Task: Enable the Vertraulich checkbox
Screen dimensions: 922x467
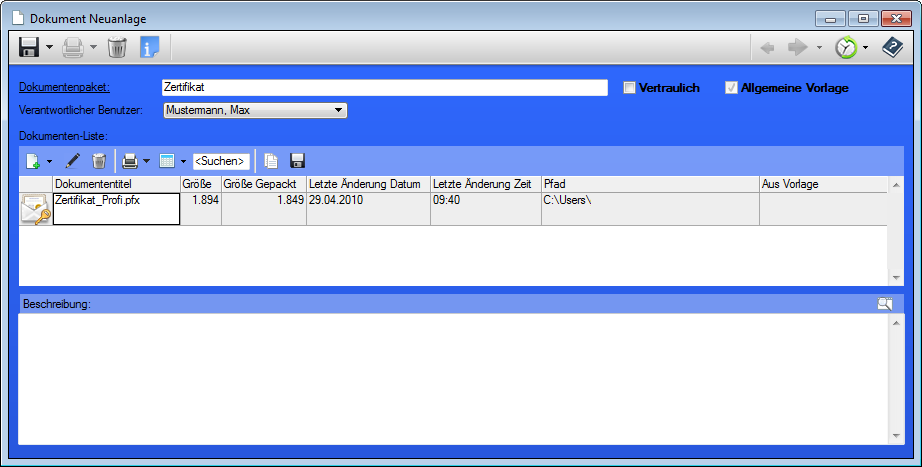Action: coord(629,88)
